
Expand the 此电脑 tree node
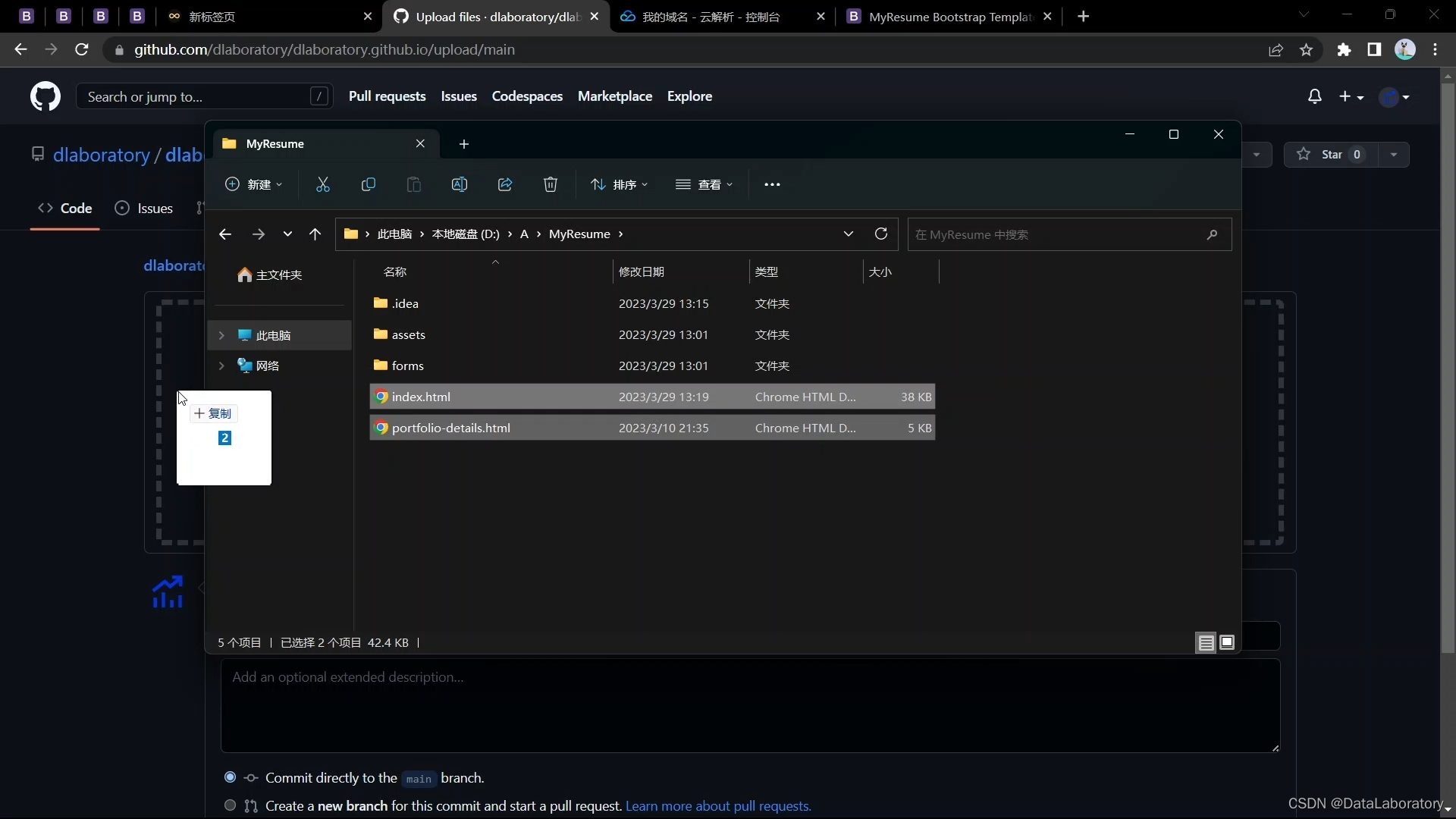coord(221,335)
